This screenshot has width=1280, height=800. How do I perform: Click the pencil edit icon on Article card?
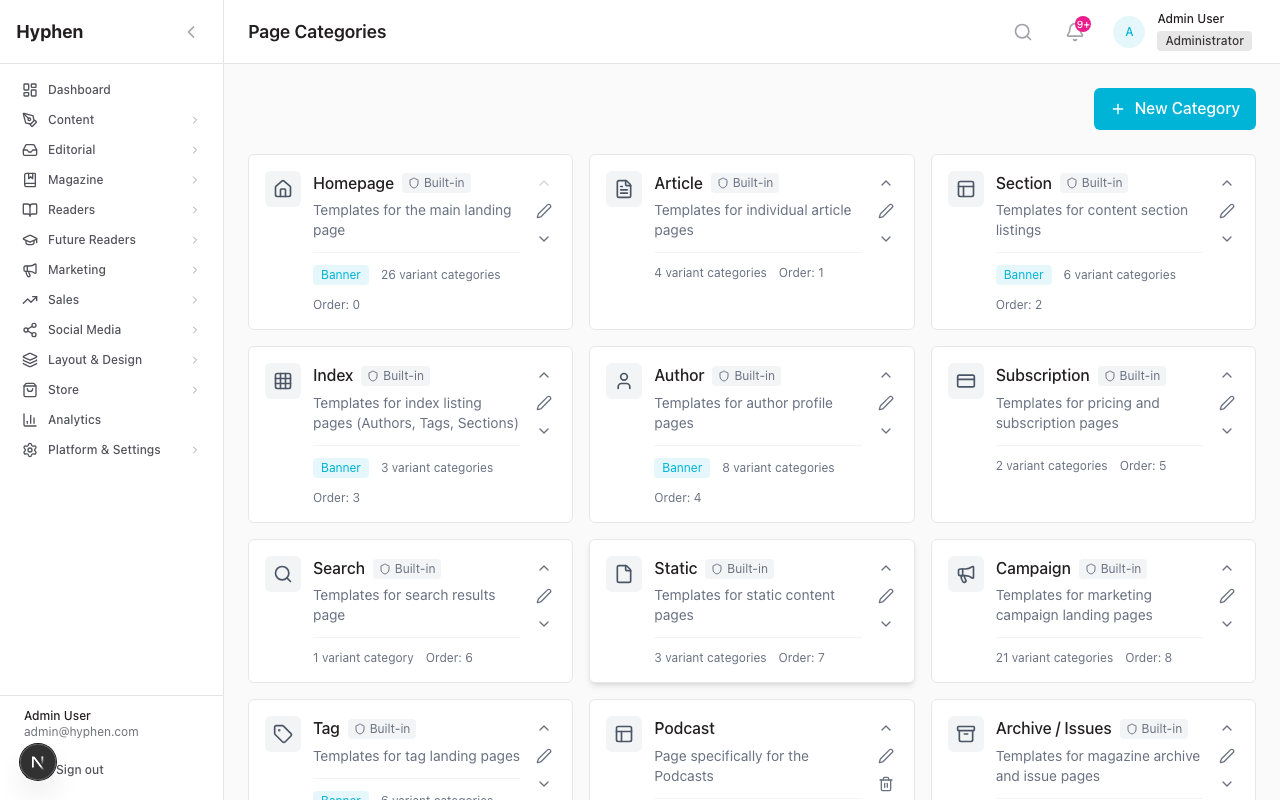tap(886, 210)
